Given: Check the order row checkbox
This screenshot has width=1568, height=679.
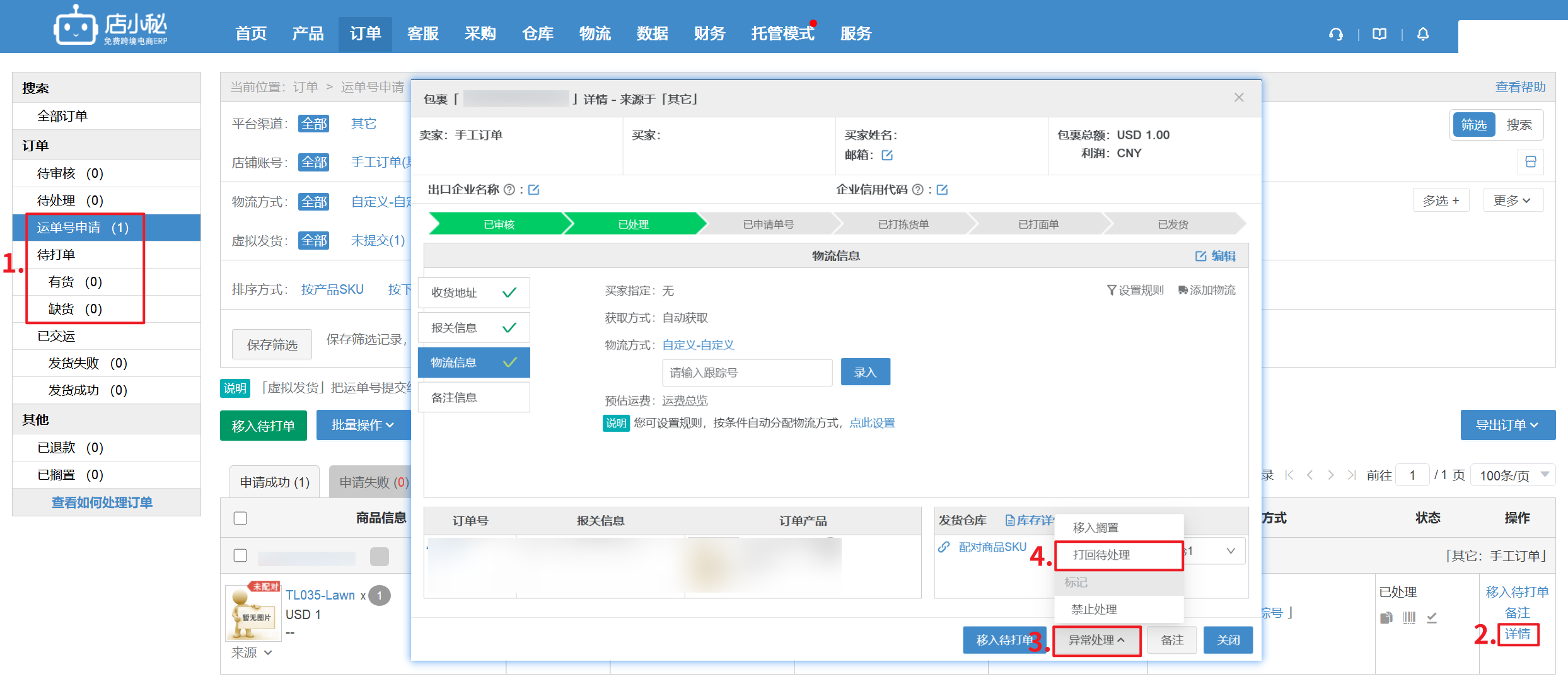Looking at the screenshot, I should click(x=240, y=555).
